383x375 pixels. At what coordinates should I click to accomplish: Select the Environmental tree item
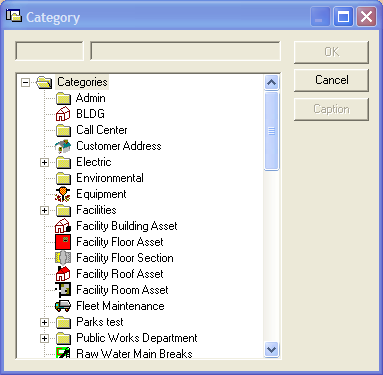110,178
